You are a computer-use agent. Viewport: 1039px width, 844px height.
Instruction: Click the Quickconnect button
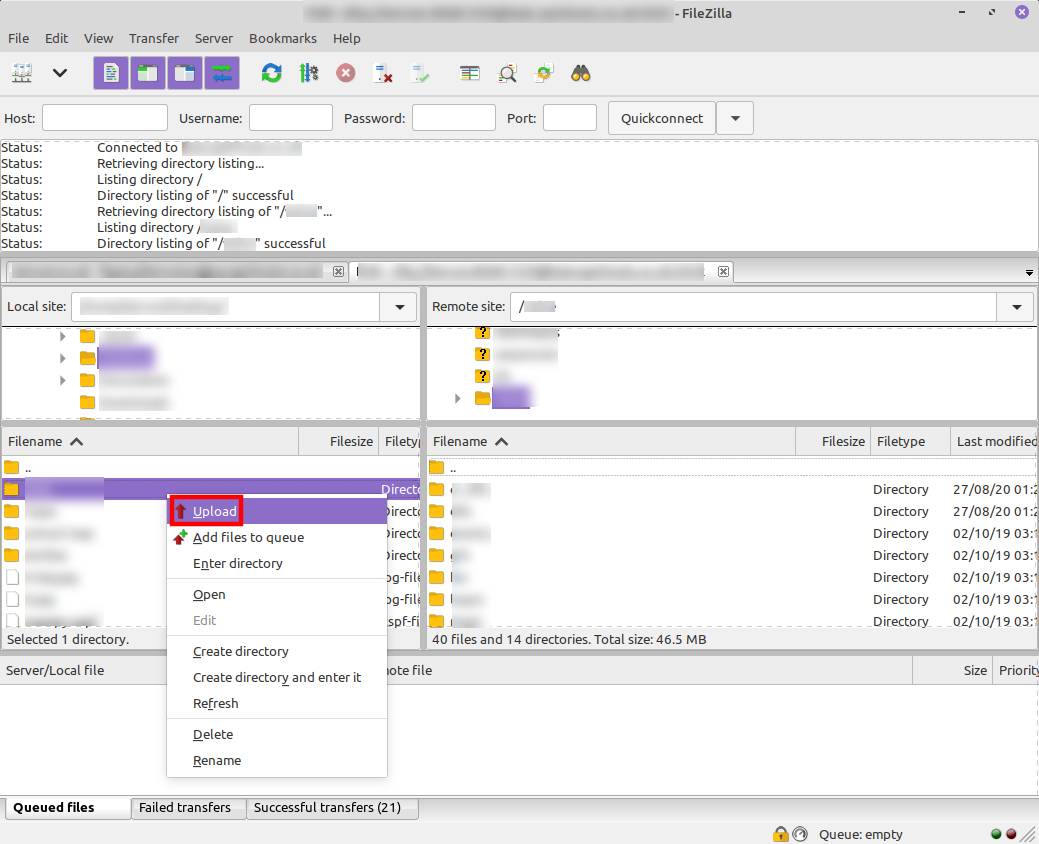click(x=661, y=118)
